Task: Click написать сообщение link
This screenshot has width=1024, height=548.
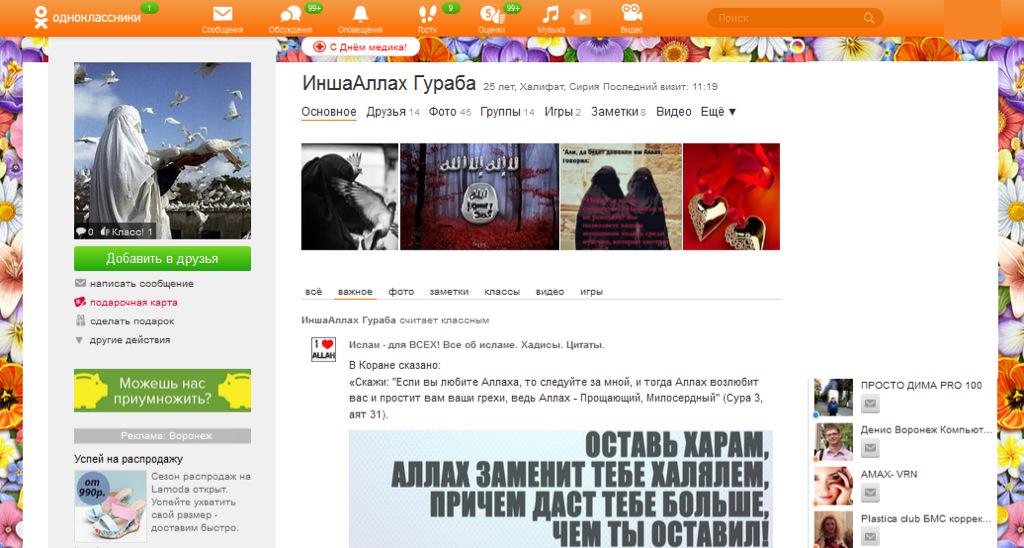Action: click(x=142, y=284)
